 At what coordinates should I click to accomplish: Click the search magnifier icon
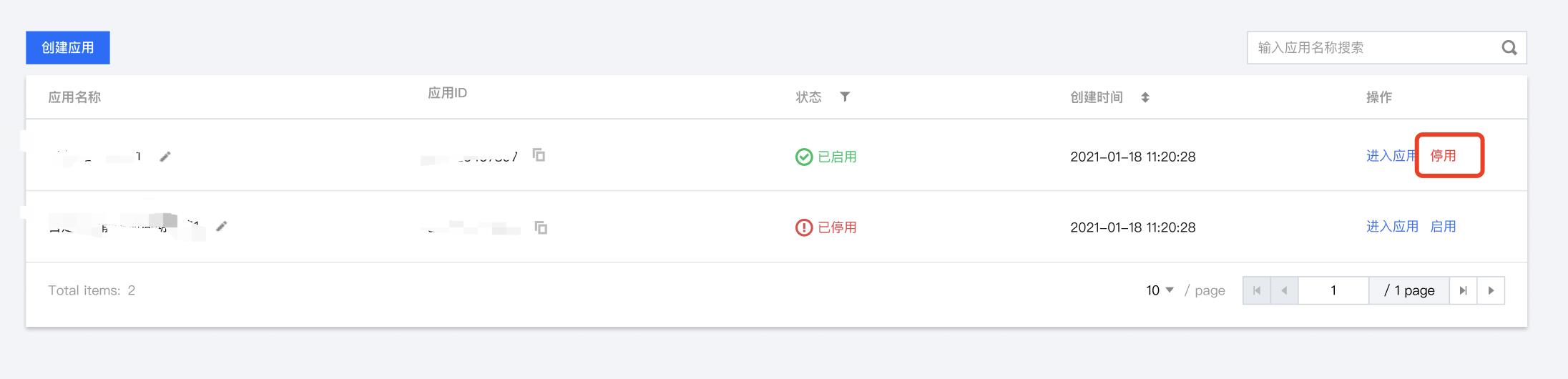click(1509, 48)
